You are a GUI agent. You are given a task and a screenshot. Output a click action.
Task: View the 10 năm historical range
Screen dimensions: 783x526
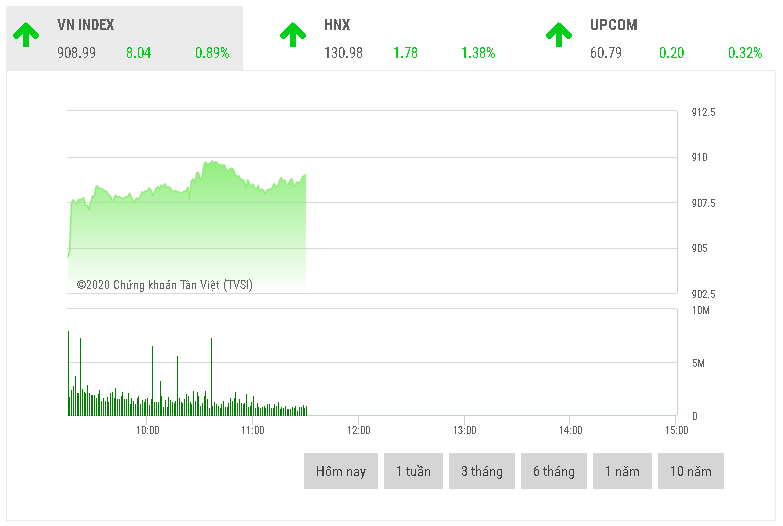(690, 471)
